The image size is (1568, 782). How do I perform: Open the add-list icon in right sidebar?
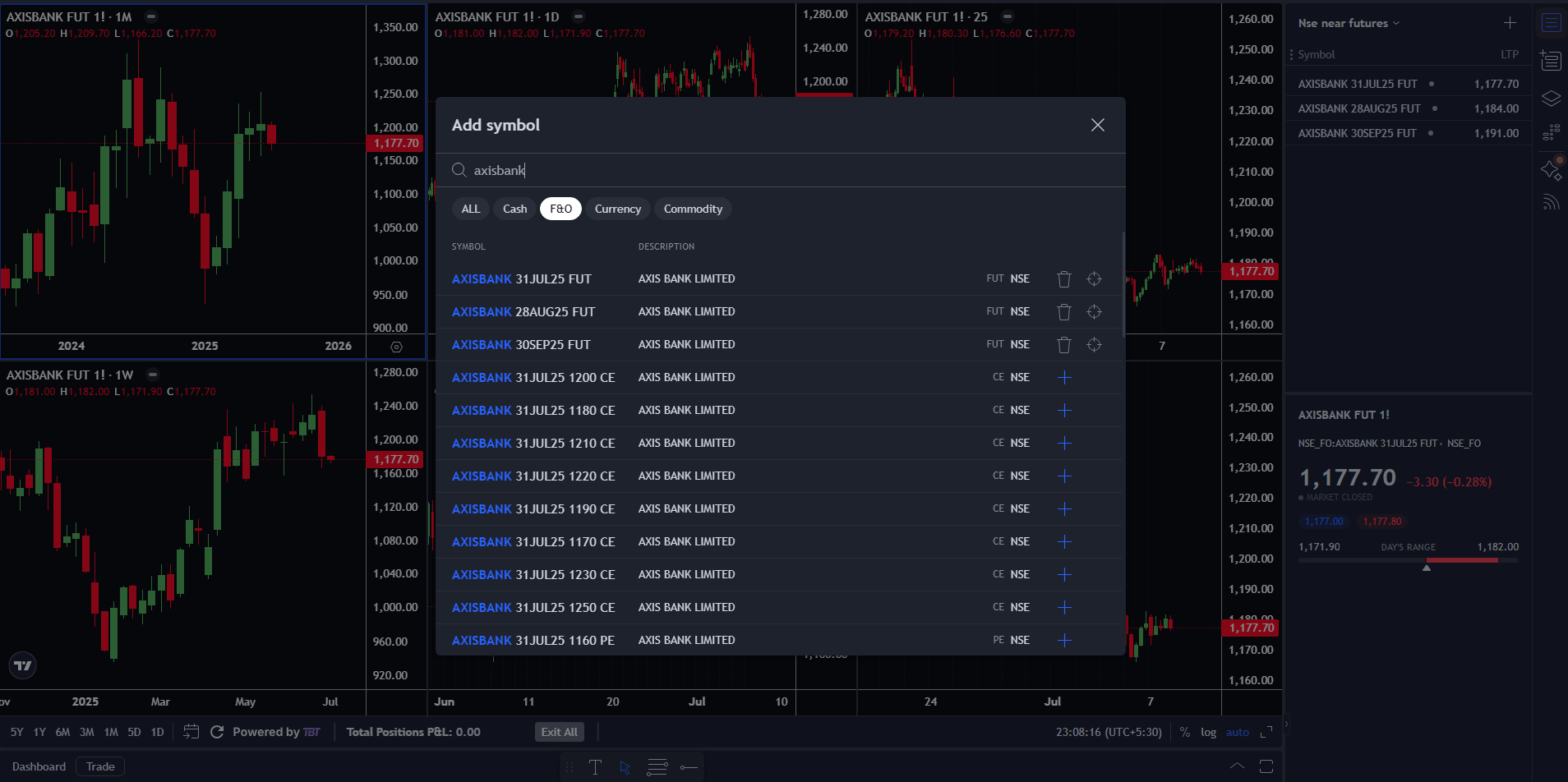1551,61
